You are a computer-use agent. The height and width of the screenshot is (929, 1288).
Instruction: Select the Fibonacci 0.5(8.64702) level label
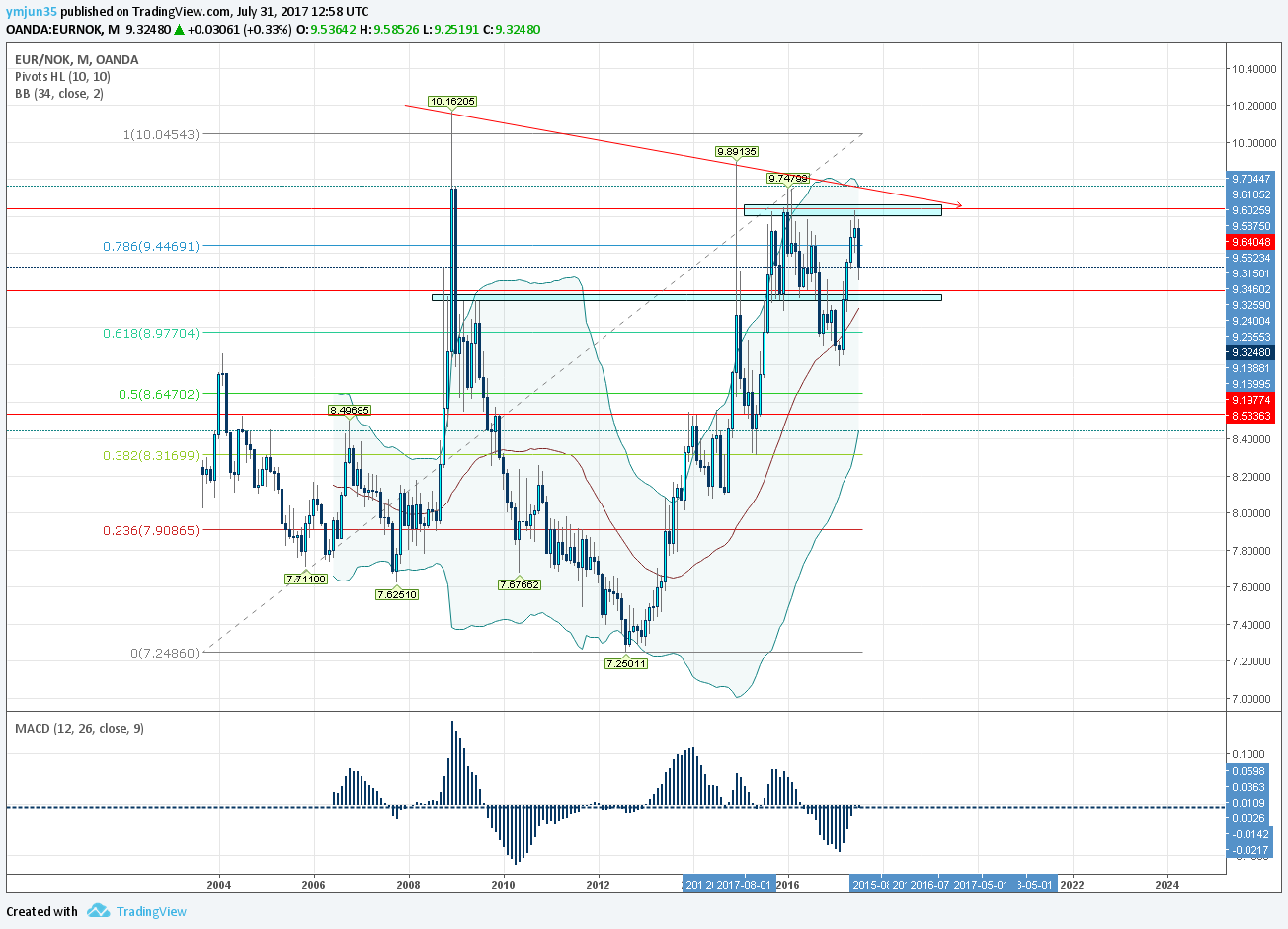coord(159,394)
